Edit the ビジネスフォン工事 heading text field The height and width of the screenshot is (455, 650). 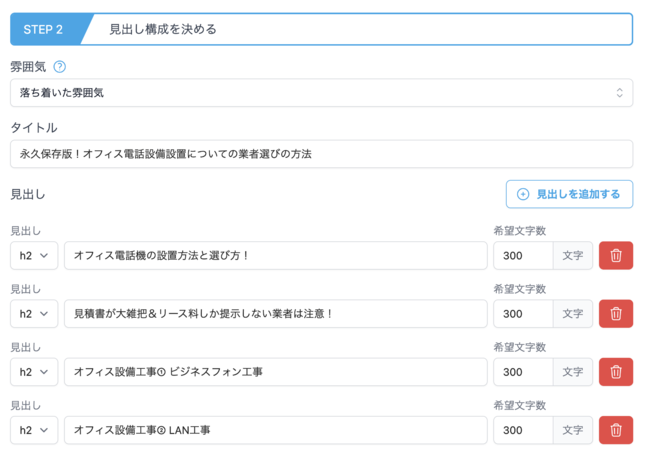pyautogui.click(x=275, y=372)
